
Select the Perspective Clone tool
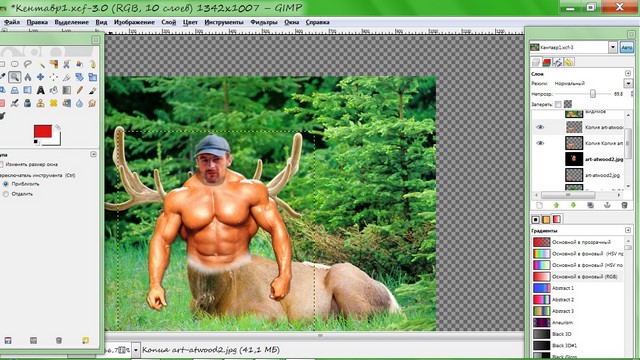[67, 103]
